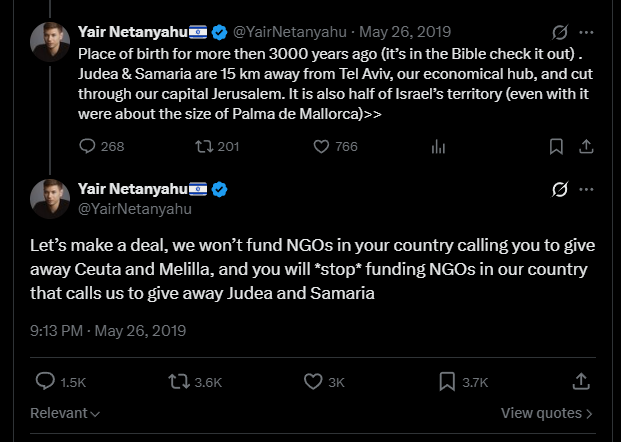Like the first tweet with 766 likes
Viewport: 621px width, 442px height.
(x=335, y=147)
